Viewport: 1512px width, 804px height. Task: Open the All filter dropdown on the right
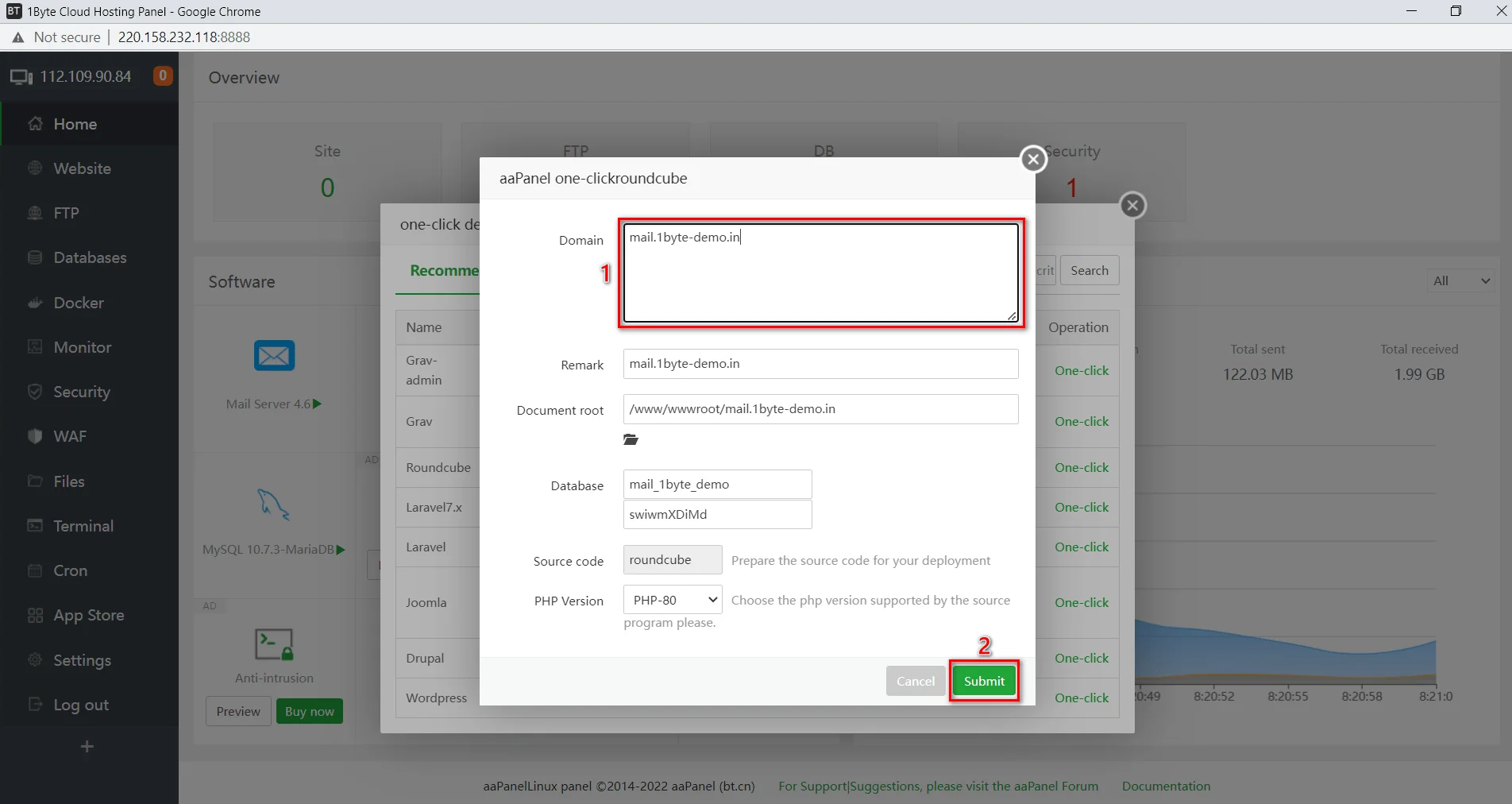[x=1460, y=280]
